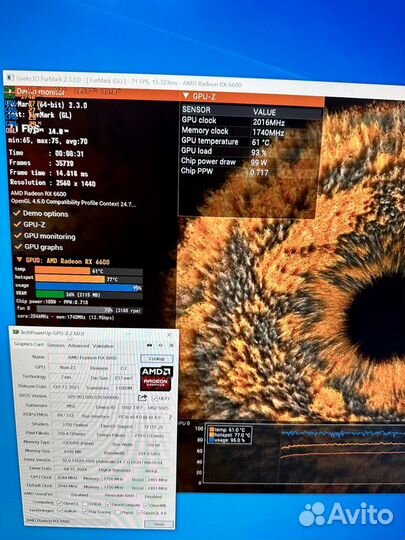
Task: Click the GPU clock 2016MHz value
Action: pyautogui.click(x=268, y=123)
